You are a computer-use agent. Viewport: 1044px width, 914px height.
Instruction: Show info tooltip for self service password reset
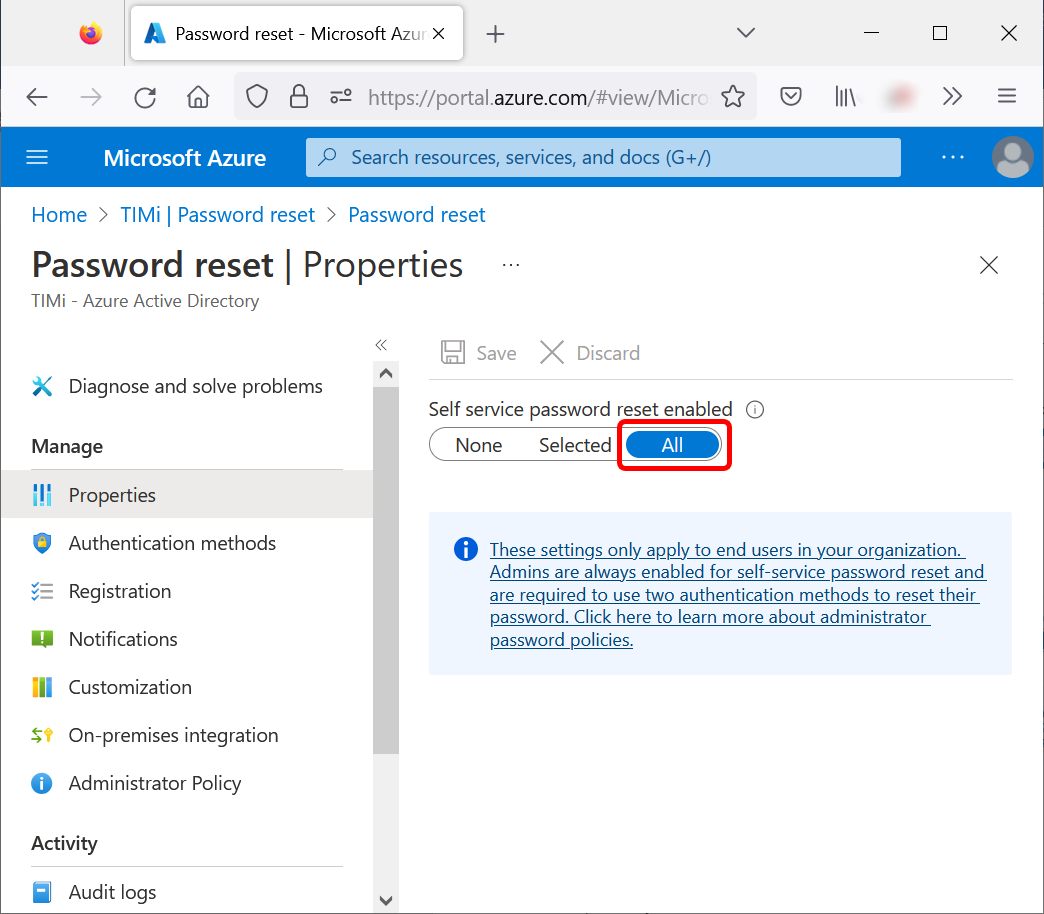pyautogui.click(x=754, y=409)
